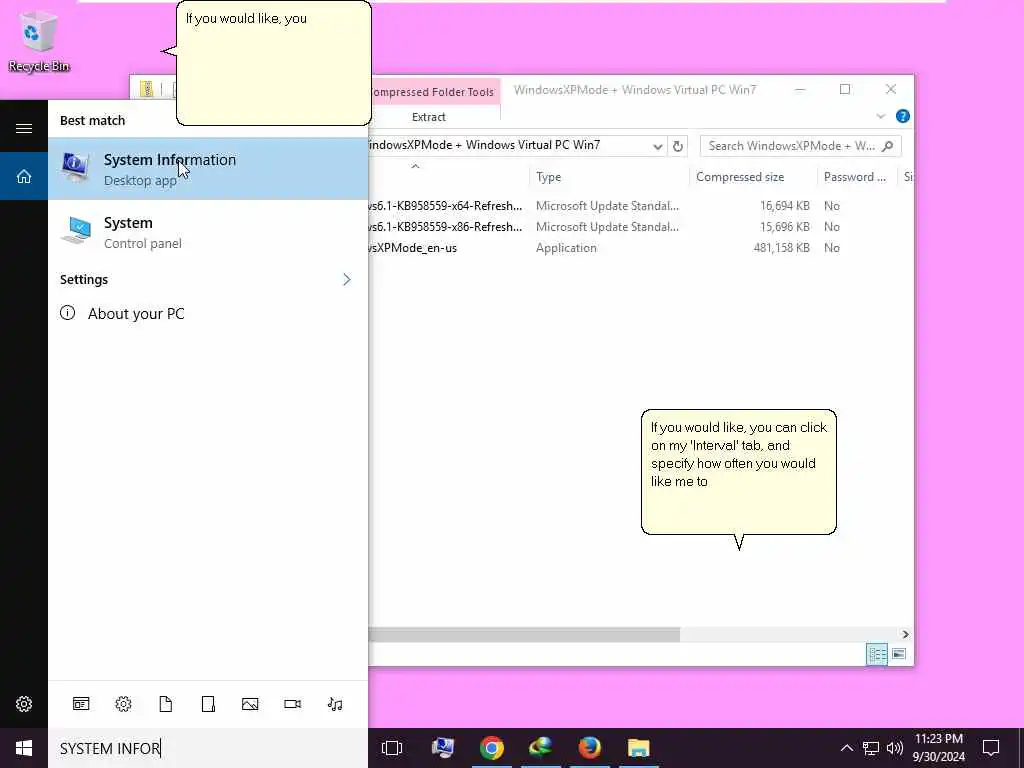This screenshot has width=1024, height=768.
Task: Maximize the Explorer window
Action: tap(845, 89)
